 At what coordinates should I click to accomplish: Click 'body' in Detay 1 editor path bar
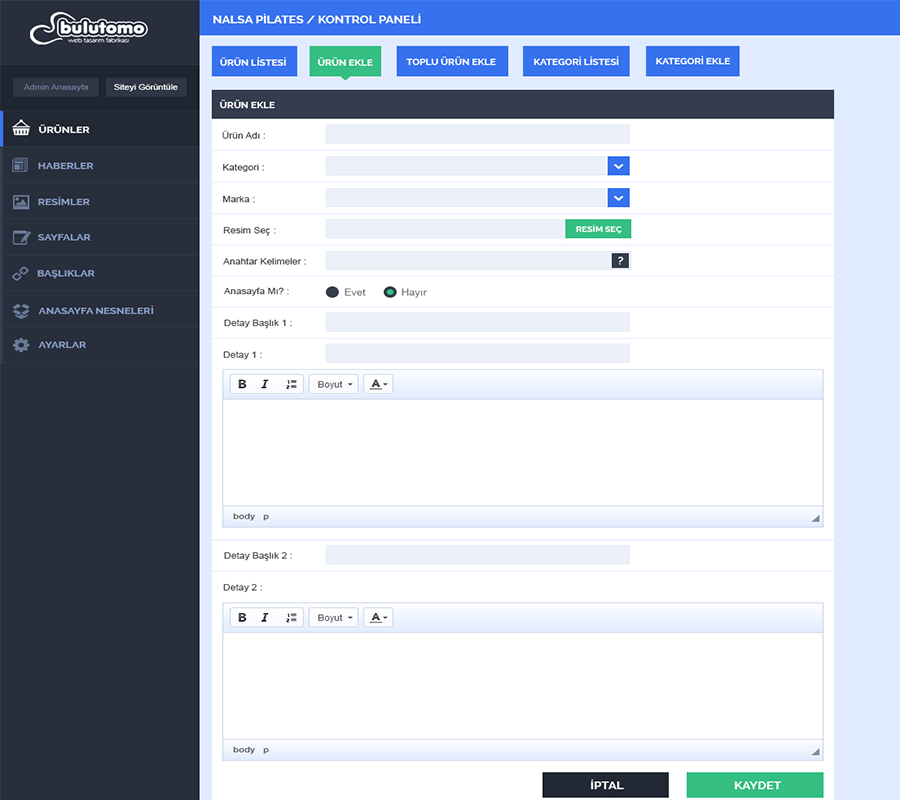tap(244, 516)
